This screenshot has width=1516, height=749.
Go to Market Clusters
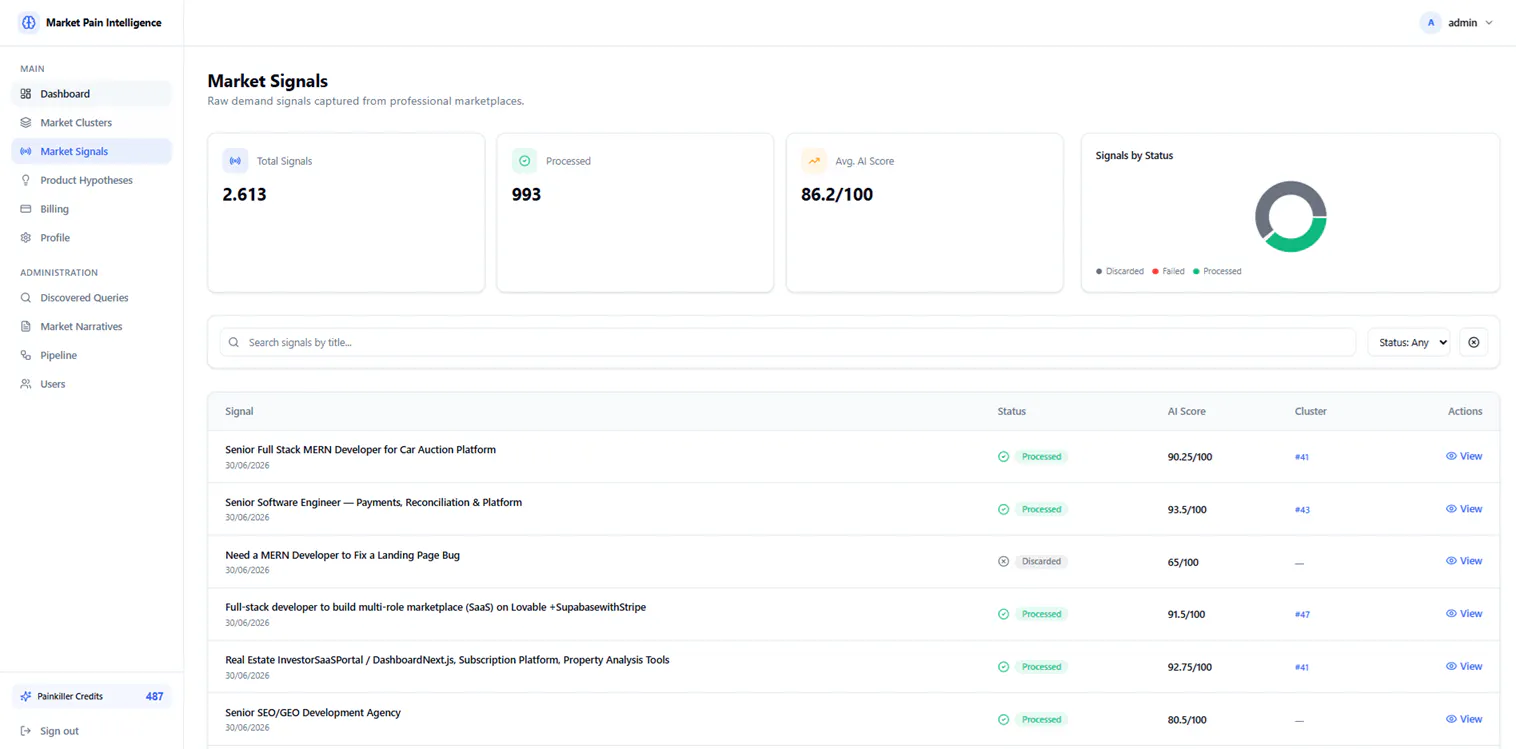point(91,122)
